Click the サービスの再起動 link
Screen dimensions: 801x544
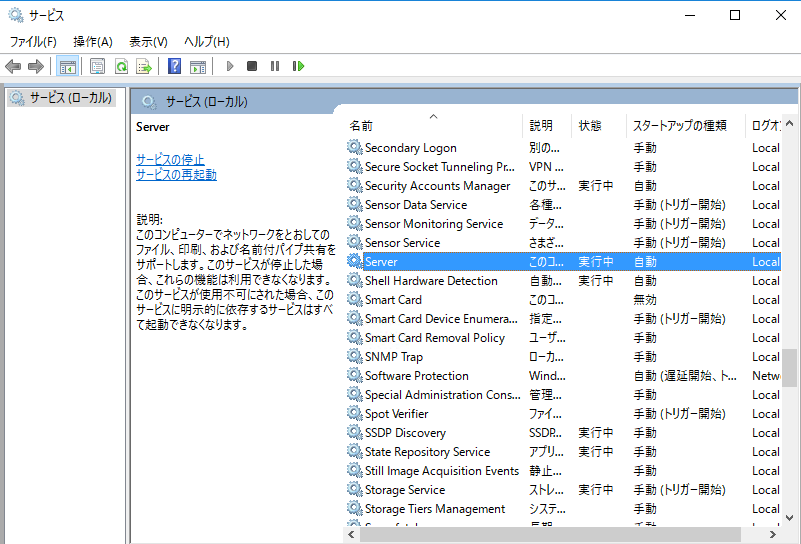point(176,174)
